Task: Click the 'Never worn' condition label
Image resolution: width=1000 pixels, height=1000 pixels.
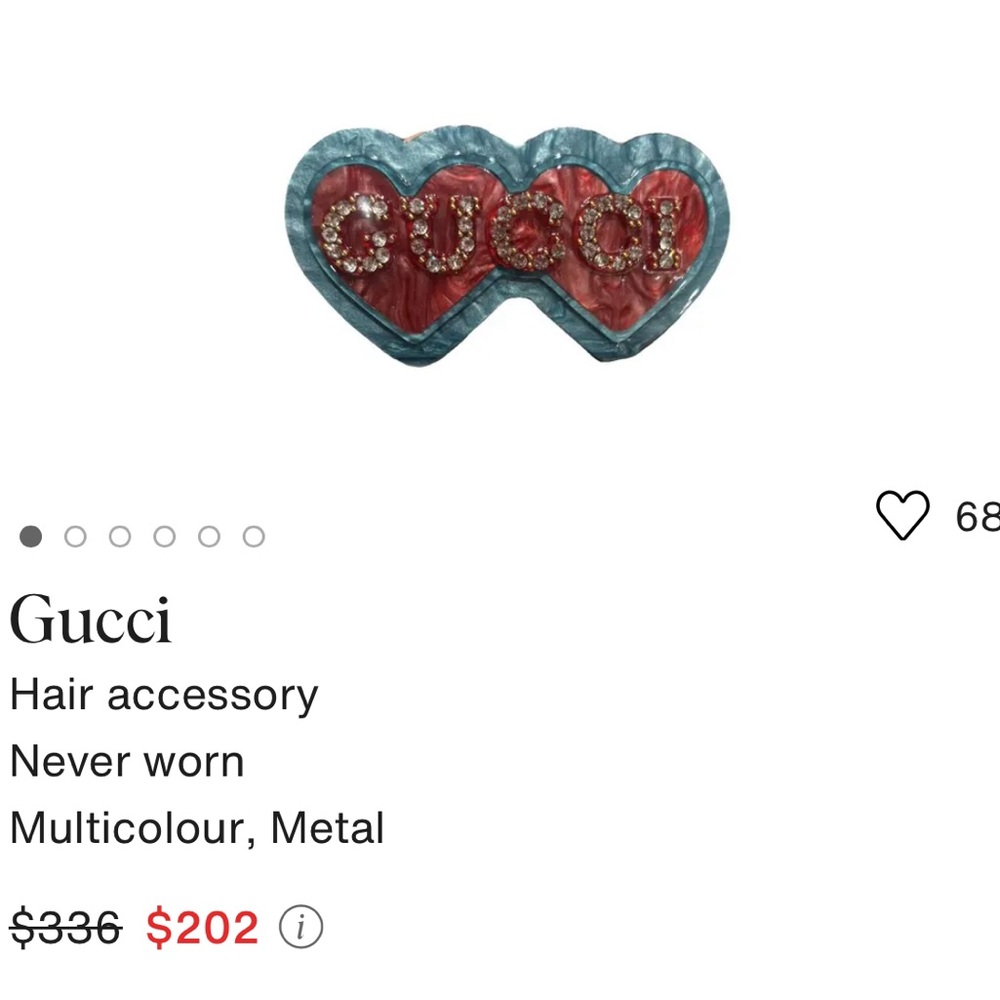Action: [x=128, y=761]
